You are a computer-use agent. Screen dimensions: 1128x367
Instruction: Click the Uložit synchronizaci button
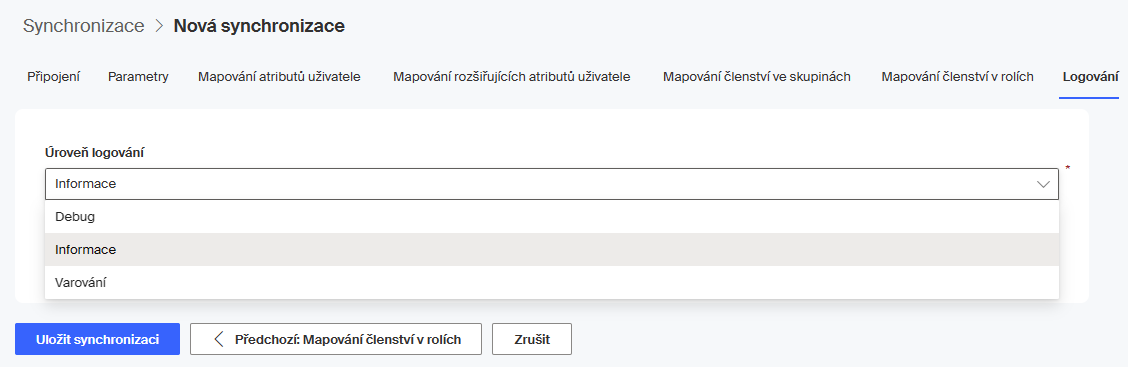click(x=97, y=339)
